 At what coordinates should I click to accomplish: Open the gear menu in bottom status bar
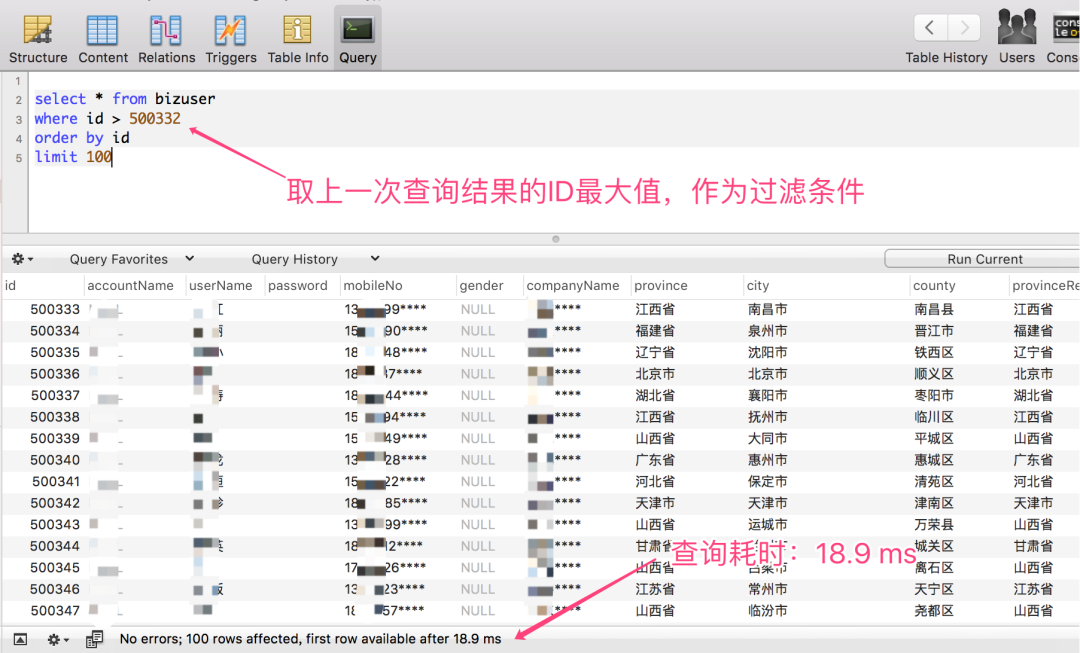(58, 639)
